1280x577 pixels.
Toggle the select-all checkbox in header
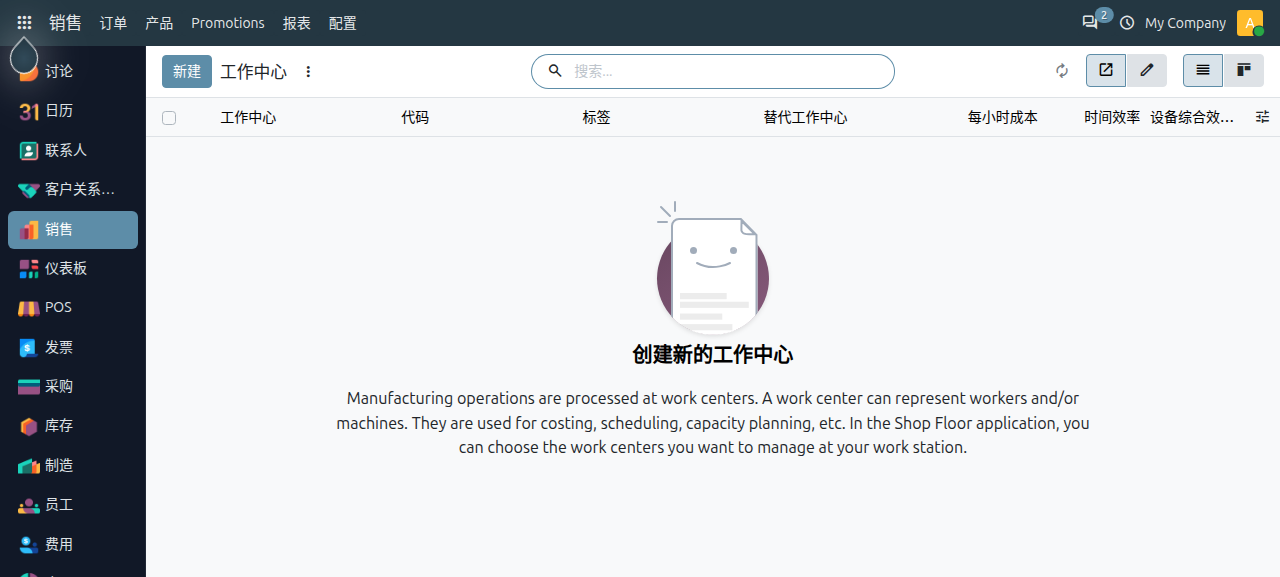point(169,118)
